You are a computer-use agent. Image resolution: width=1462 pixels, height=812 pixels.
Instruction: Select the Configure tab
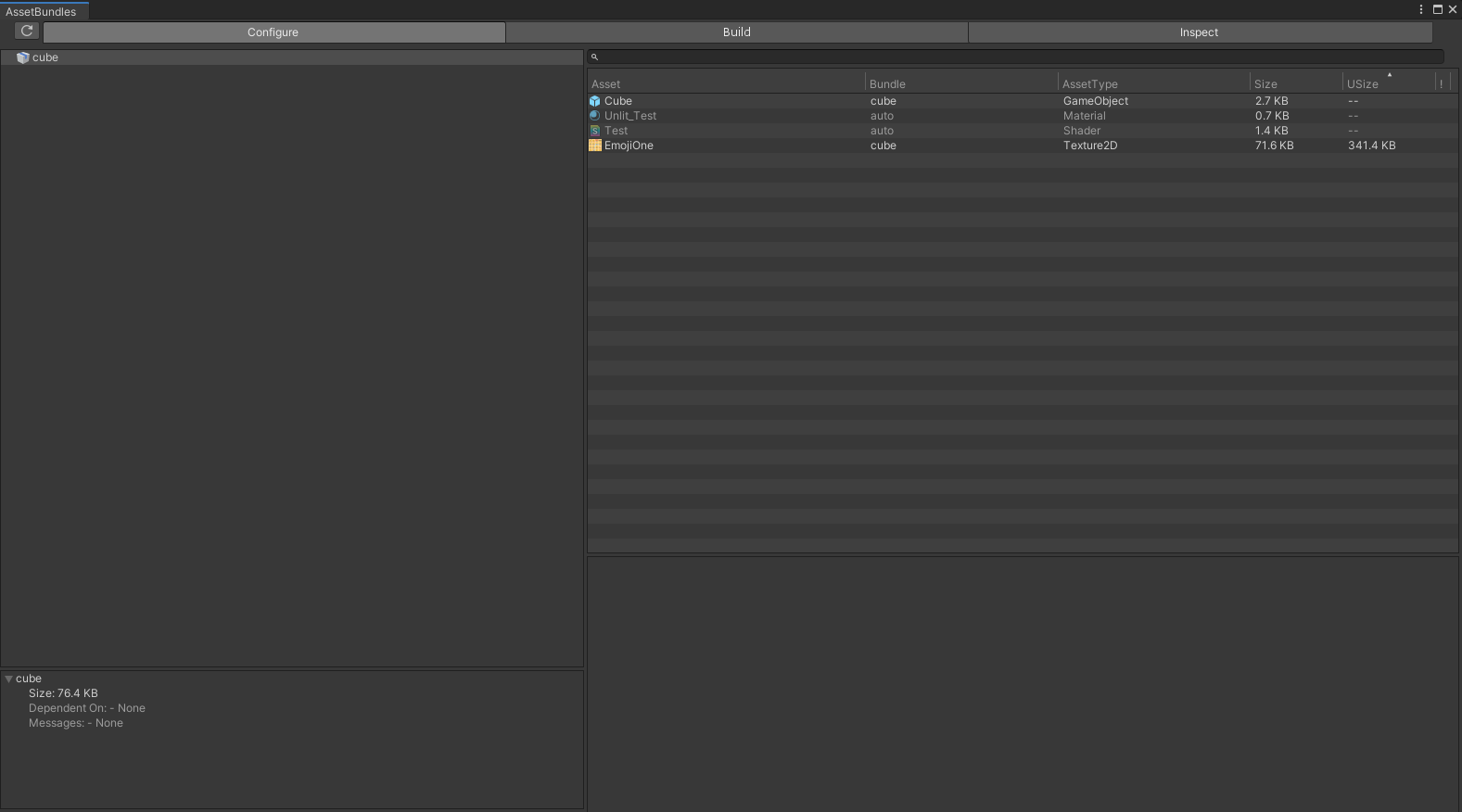(x=273, y=32)
